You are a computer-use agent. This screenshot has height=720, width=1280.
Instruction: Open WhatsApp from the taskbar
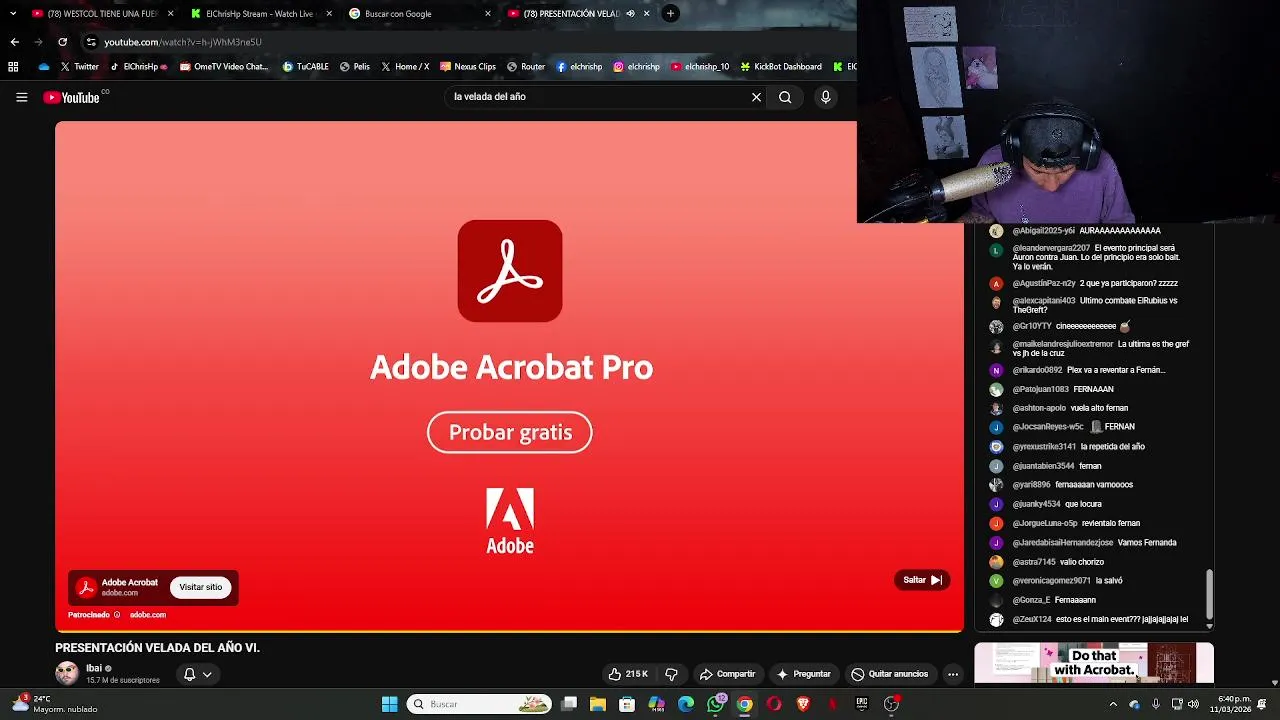tap(715, 704)
